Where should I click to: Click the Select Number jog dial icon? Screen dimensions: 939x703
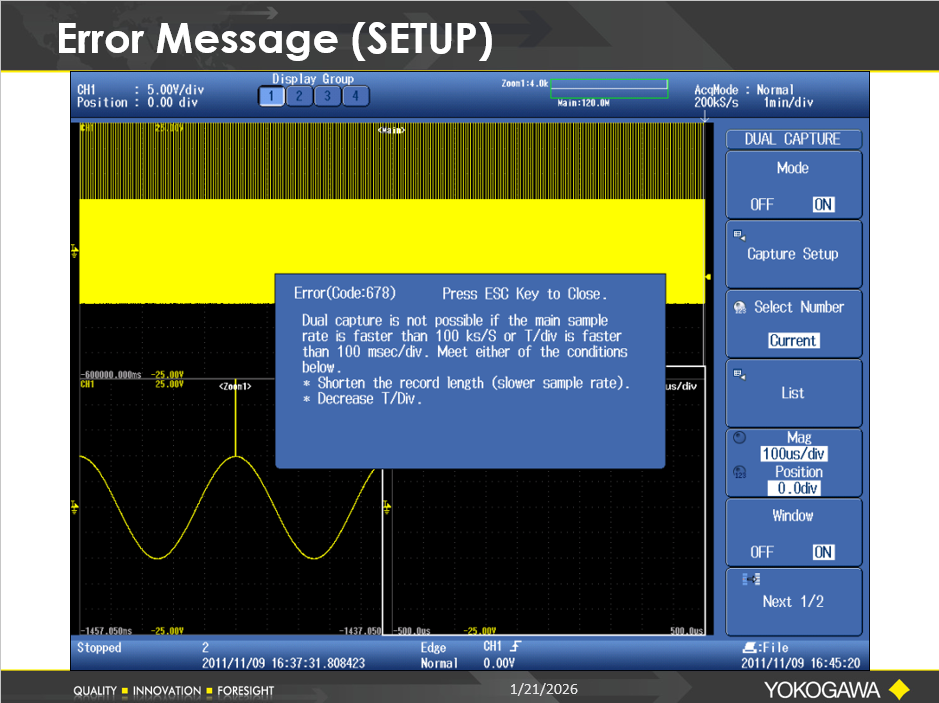739,308
